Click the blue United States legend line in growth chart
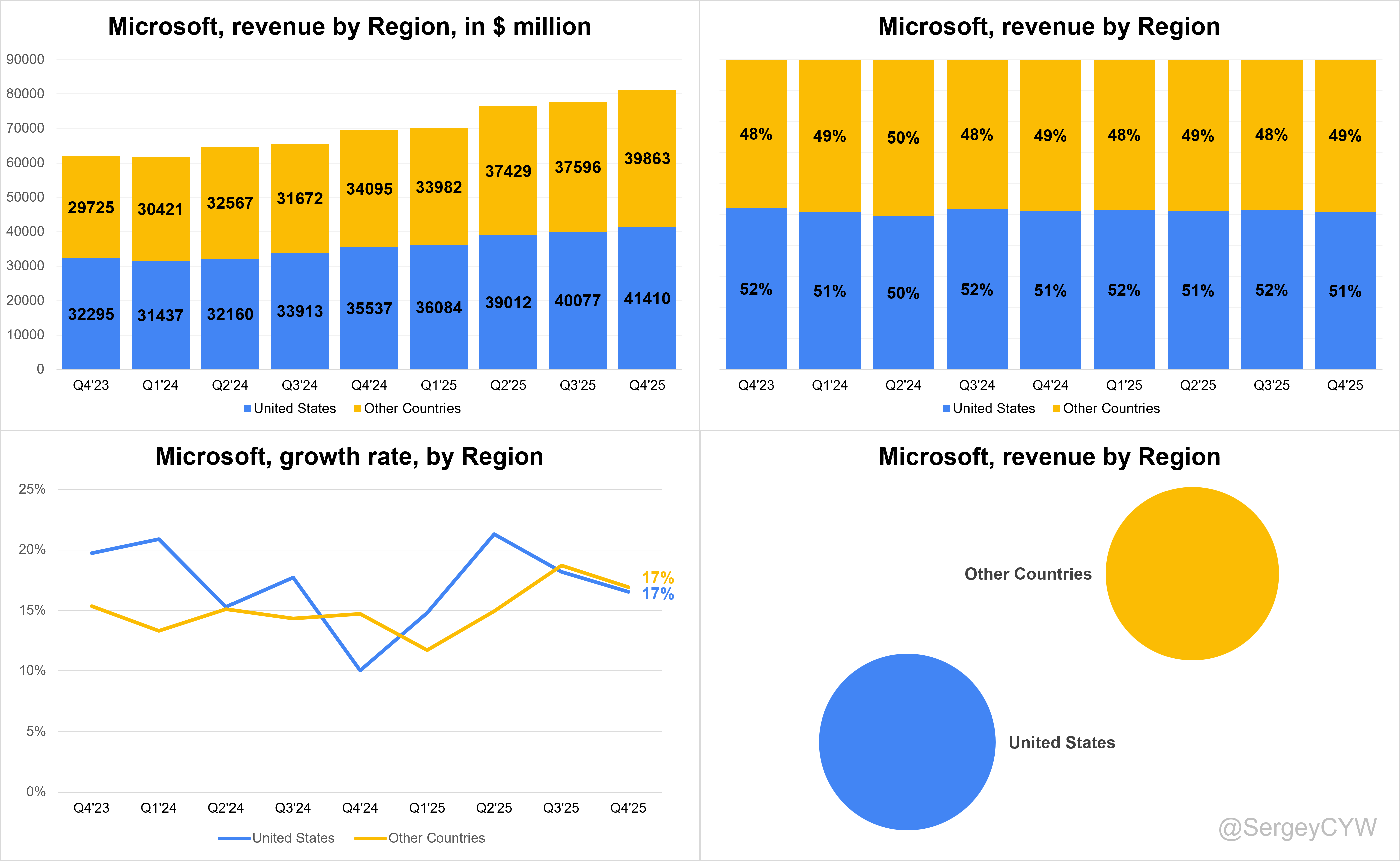The height and width of the screenshot is (861, 1400). tap(234, 838)
